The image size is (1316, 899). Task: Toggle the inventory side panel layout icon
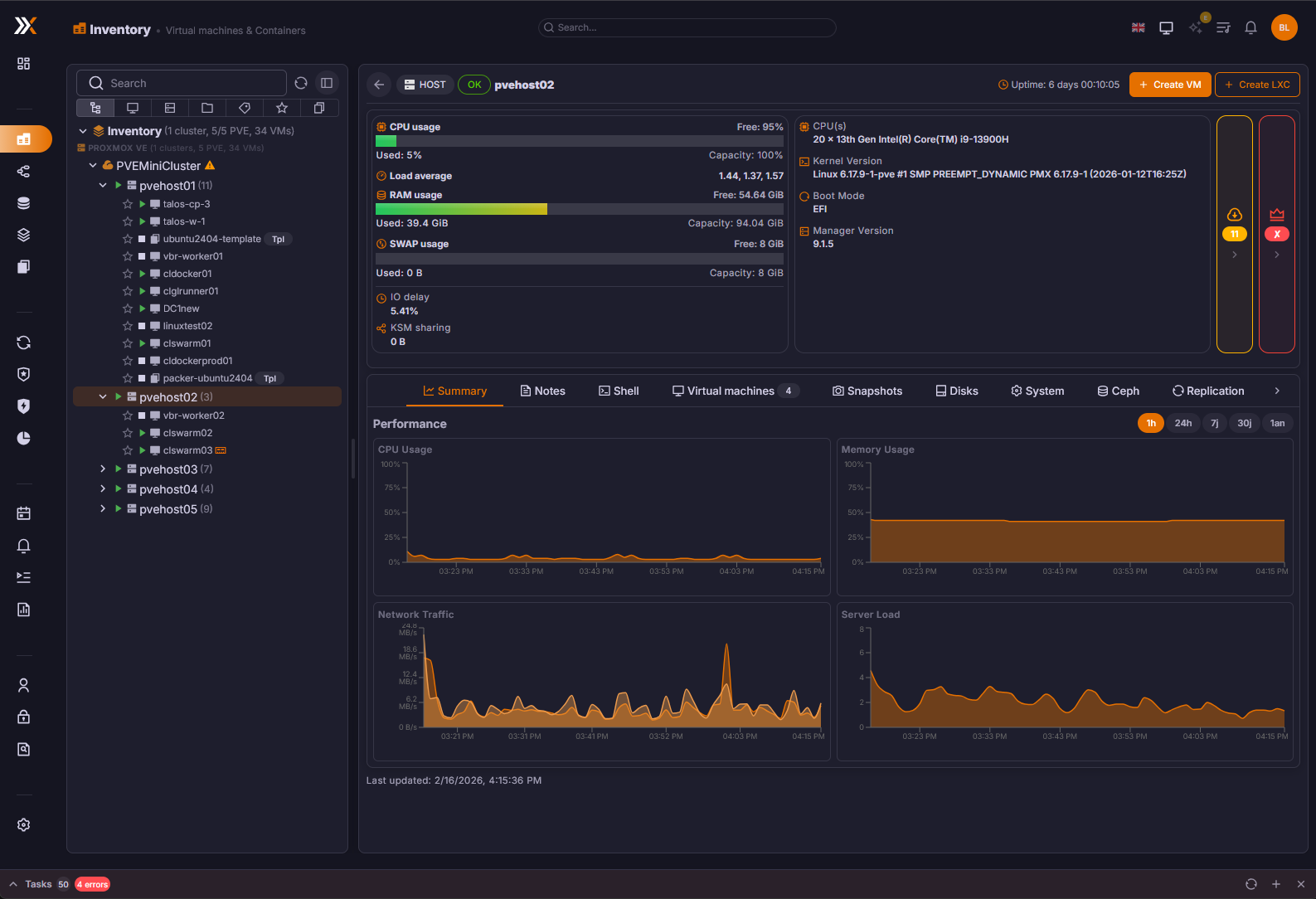pos(327,83)
